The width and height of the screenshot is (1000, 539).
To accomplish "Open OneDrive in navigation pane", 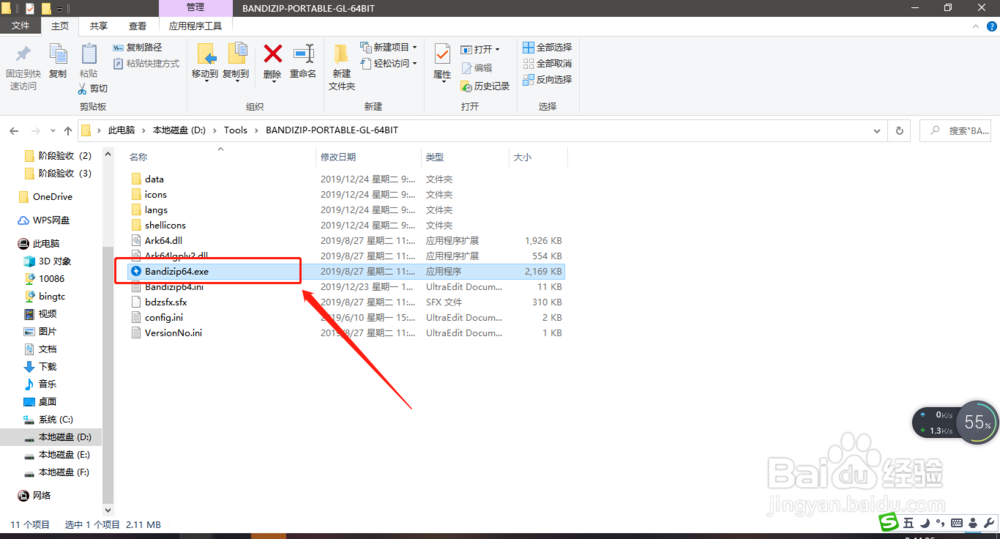I will (x=45, y=196).
